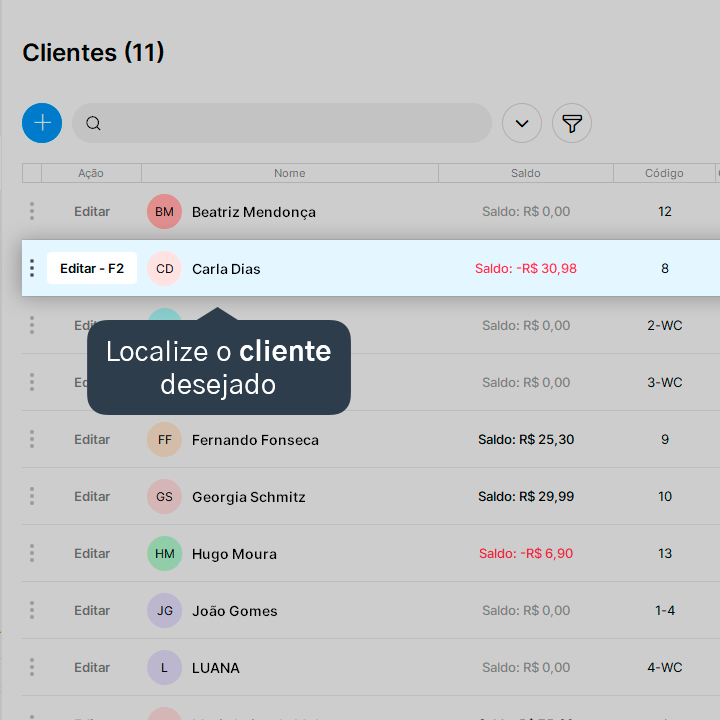720x720 pixels.
Task: Sort by the Saldo column header
Action: coord(526,173)
